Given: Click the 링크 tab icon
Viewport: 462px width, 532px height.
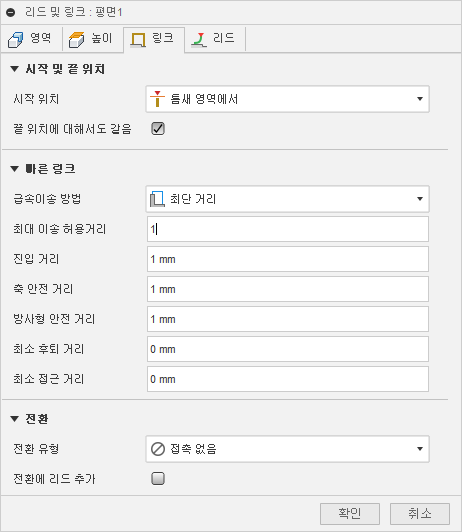Looking at the screenshot, I should coord(138,40).
